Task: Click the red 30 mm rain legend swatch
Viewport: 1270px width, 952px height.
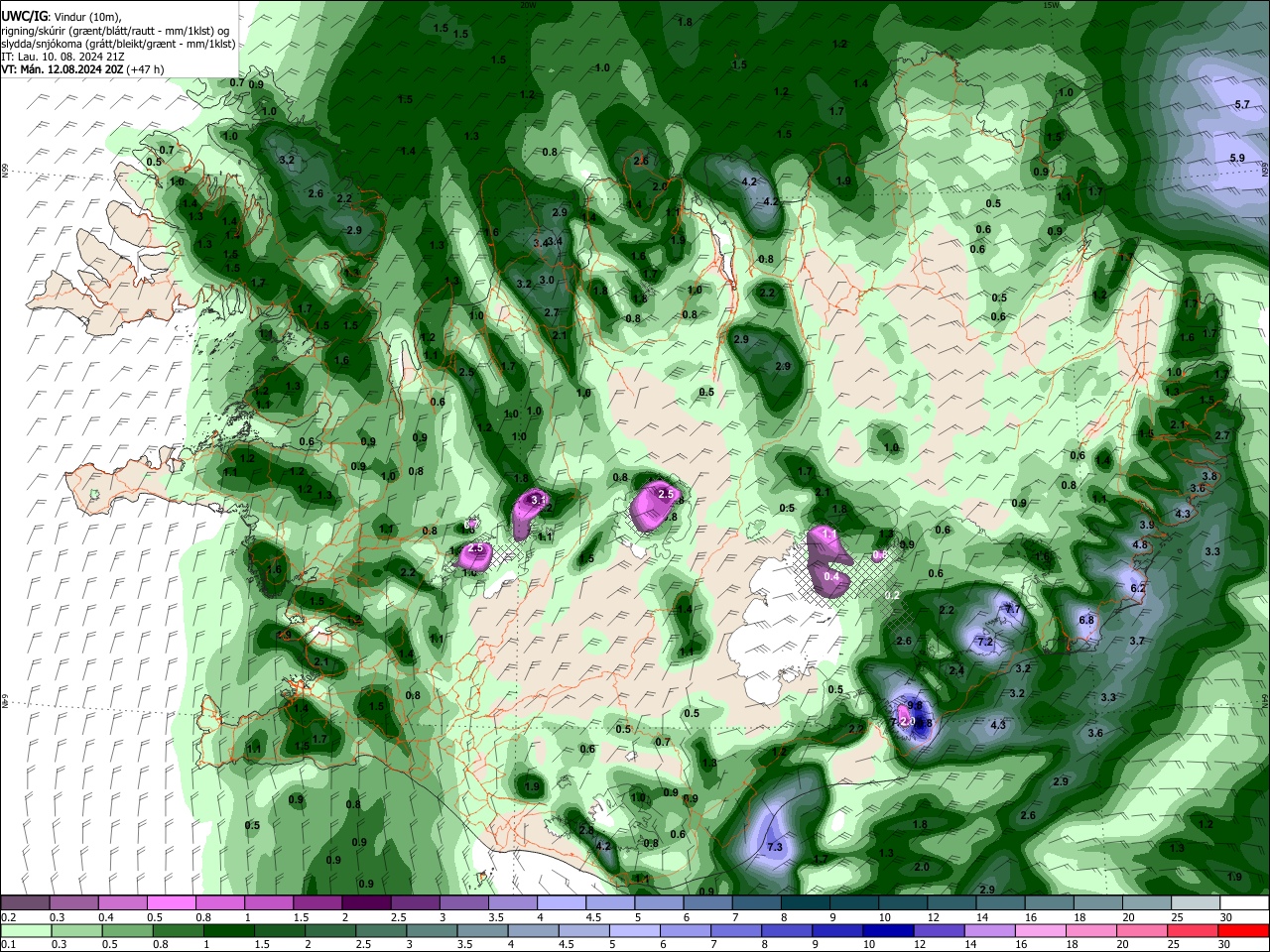Action: coord(1245,931)
